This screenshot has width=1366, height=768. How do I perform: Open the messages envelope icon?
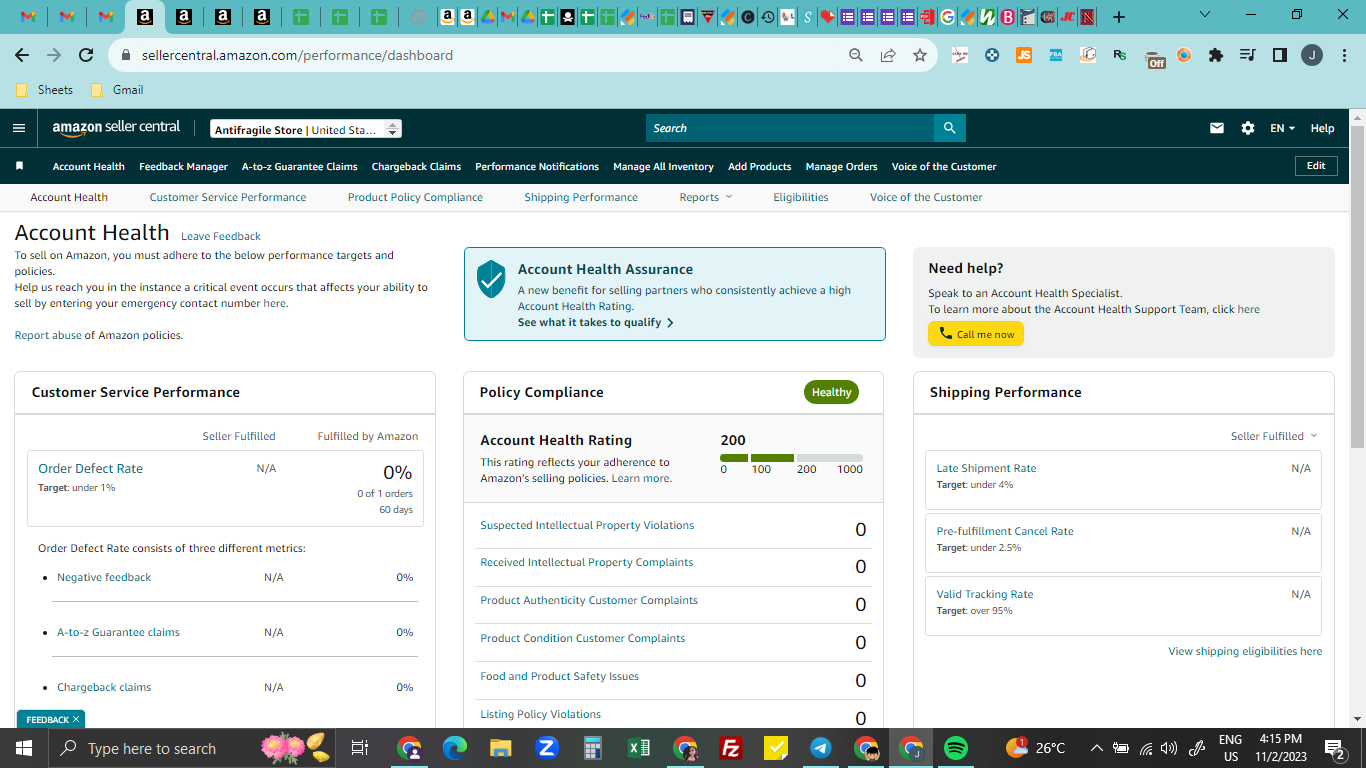click(x=1217, y=128)
